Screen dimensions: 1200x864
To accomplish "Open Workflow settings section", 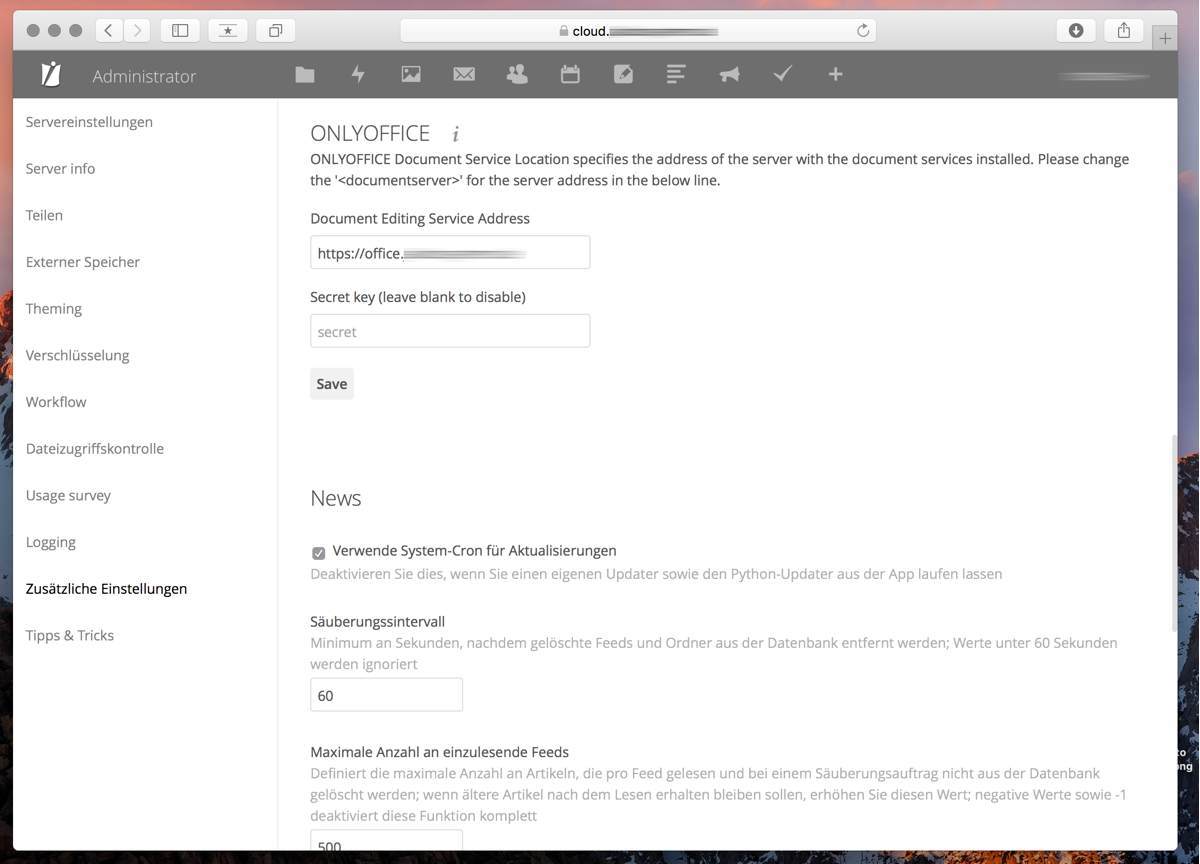I will pyautogui.click(x=56, y=402).
